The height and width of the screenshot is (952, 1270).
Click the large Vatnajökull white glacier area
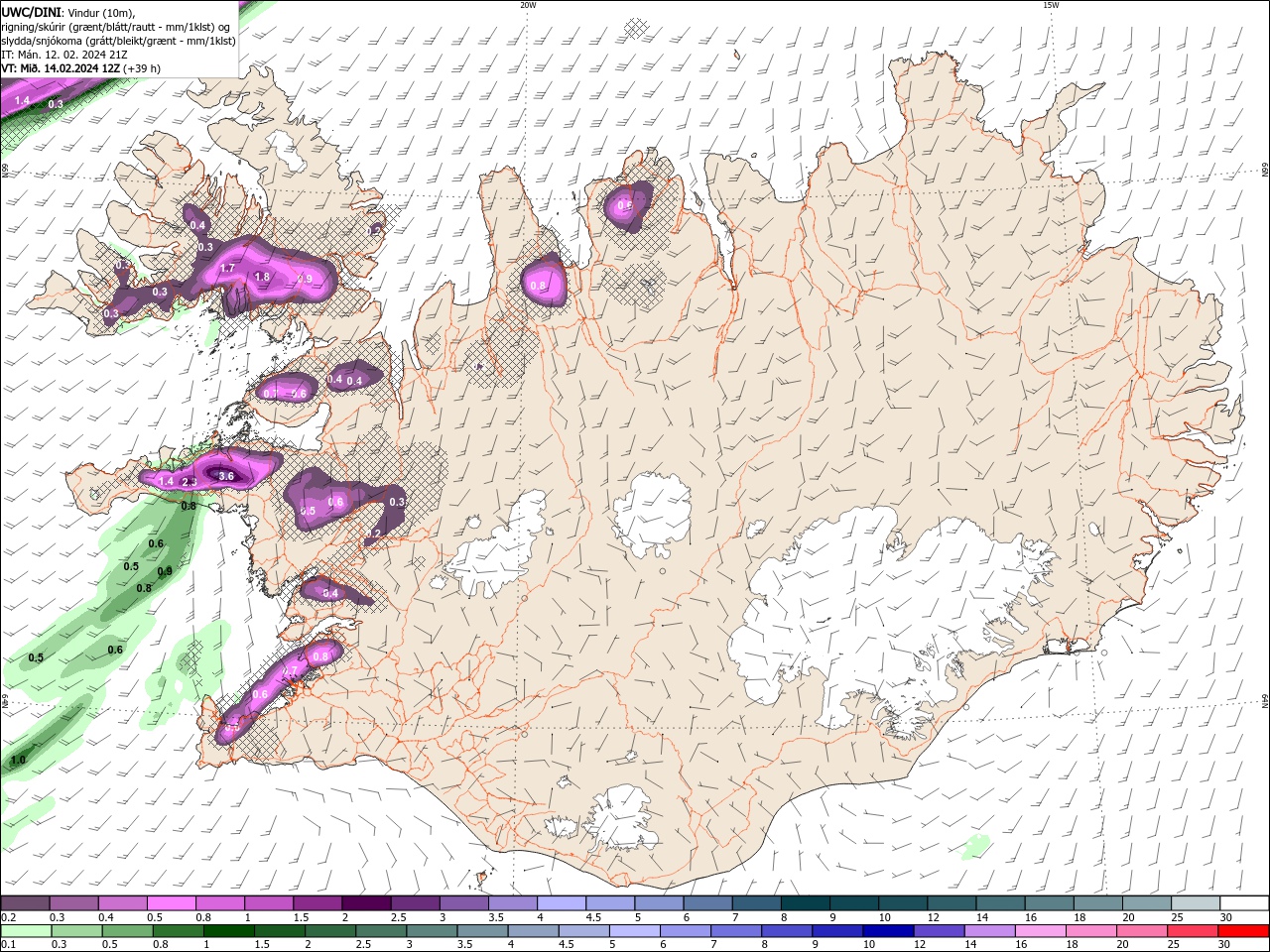pyautogui.click(x=883, y=615)
